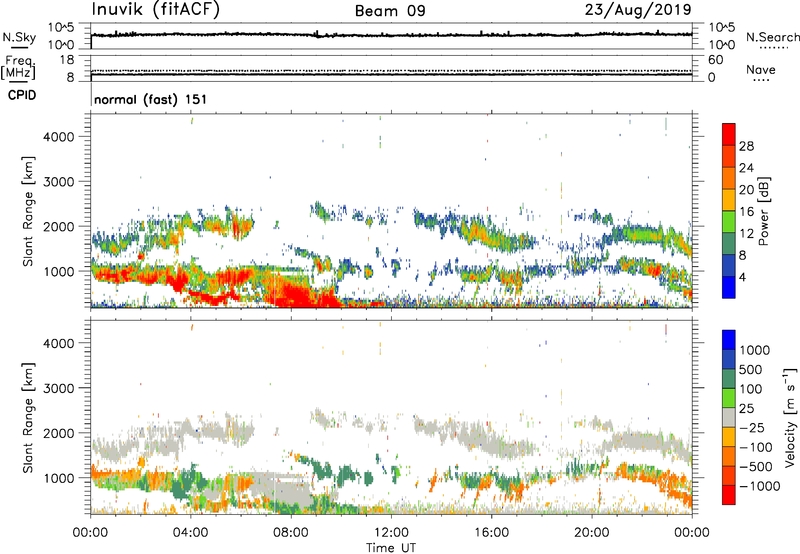The width and height of the screenshot is (800, 554).
Task: Click the 'Freq. [MHz]' axis label
Action: coord(18,68)
